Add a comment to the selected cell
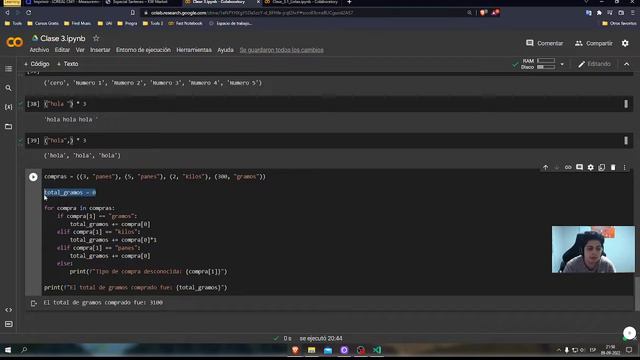The image size is (640, 360). [579, 167]
